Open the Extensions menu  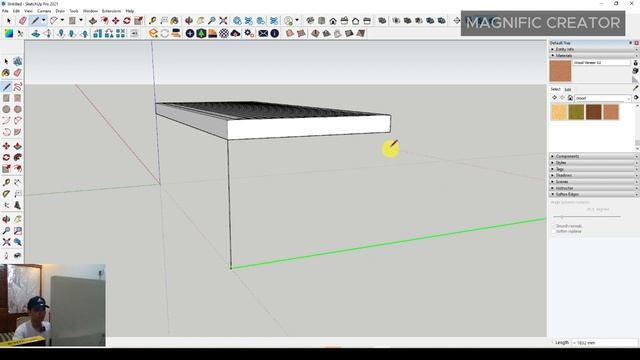coord(111,11)
